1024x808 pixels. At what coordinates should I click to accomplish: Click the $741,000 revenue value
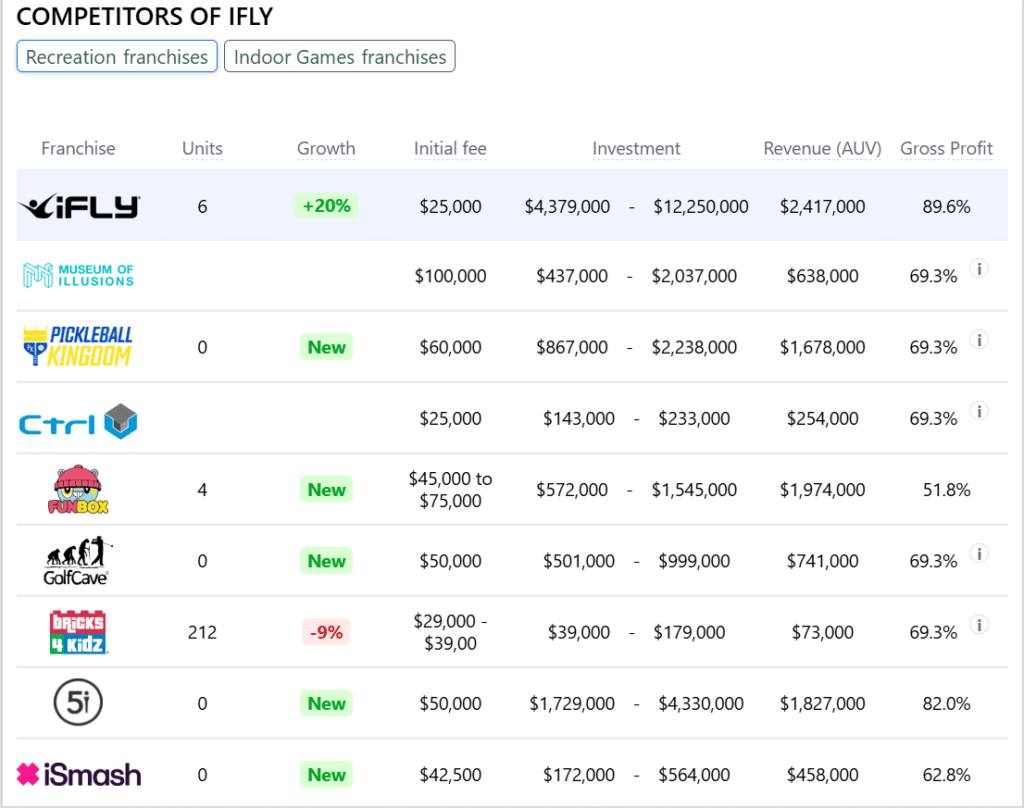tap(822, 560)
